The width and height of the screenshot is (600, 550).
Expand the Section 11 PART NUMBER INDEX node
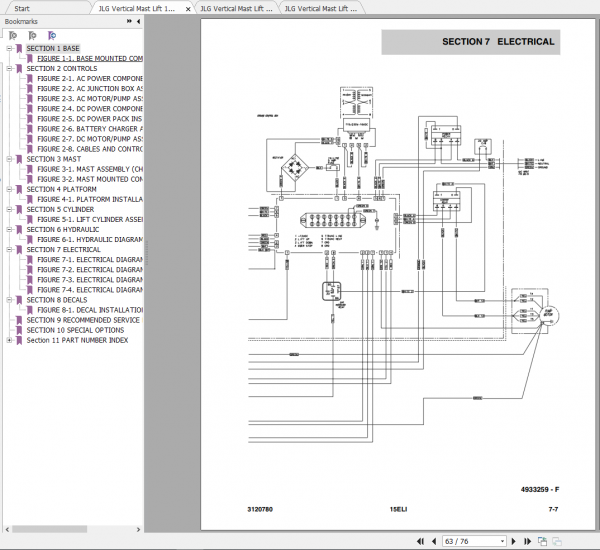point(9,340)
